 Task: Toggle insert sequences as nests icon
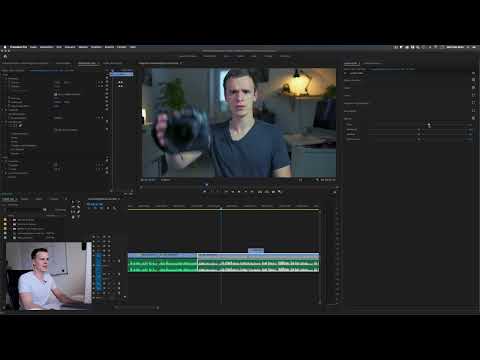[89, 208]
